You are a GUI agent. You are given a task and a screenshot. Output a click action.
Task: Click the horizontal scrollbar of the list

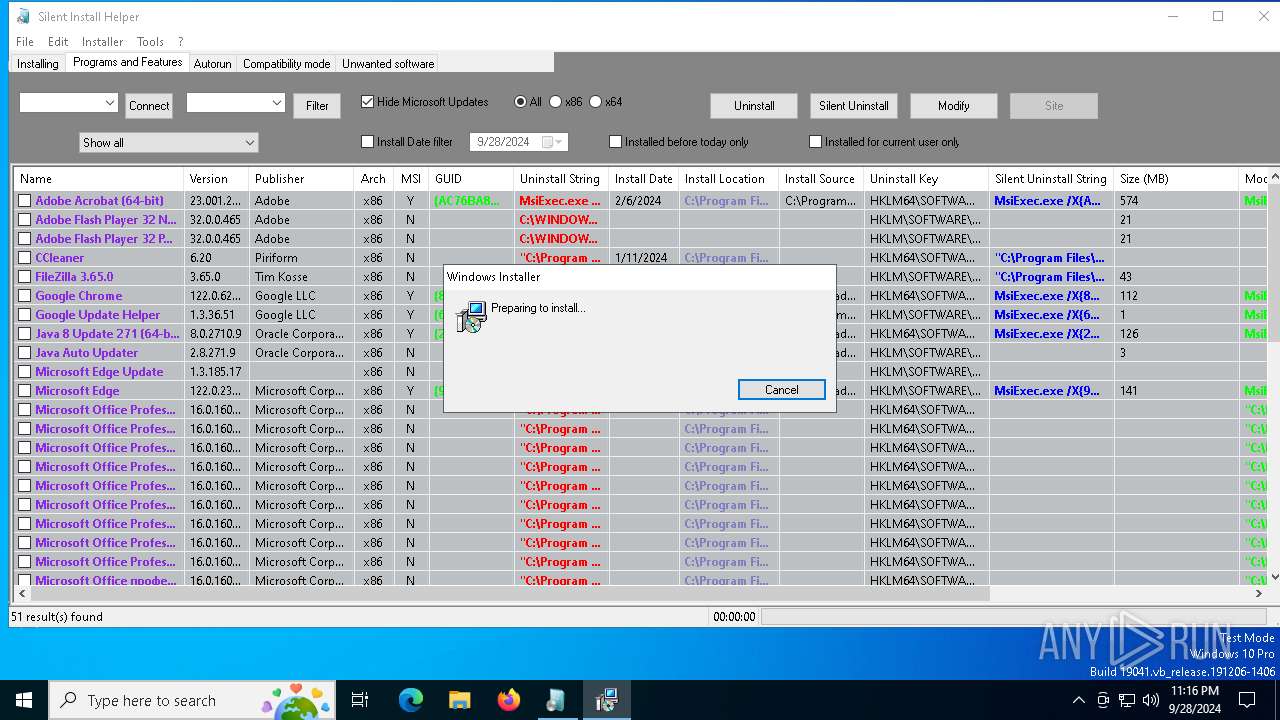click(510, 593)
